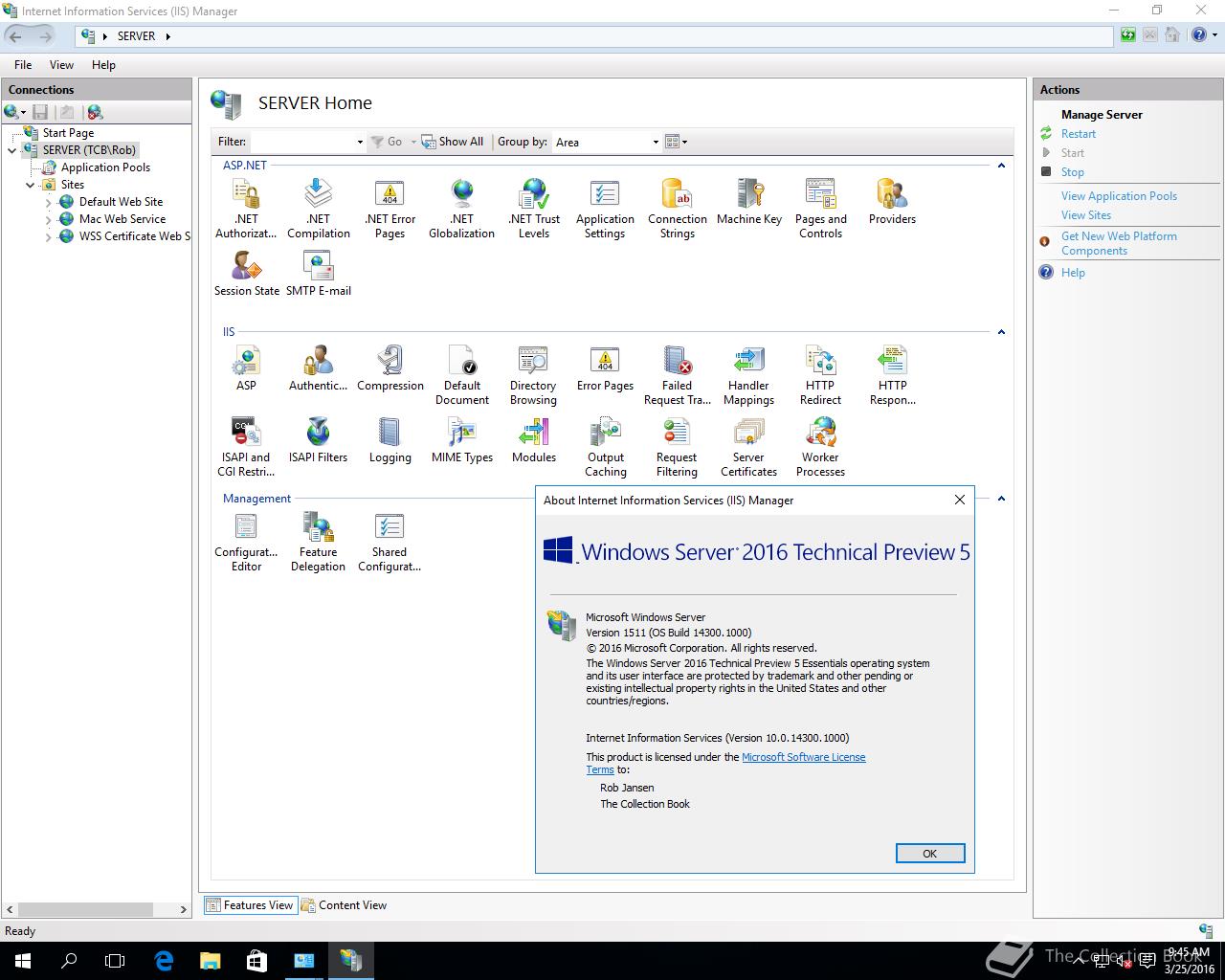This screenshot has height=980, width=1225.
Task: Open IIS Error Pages feature
Action: [605, 367]
